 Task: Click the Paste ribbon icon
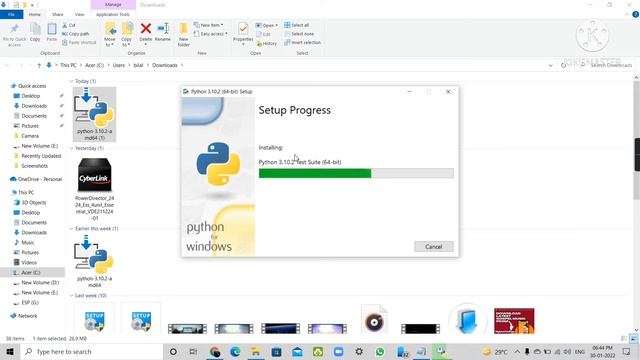point(51,33)
